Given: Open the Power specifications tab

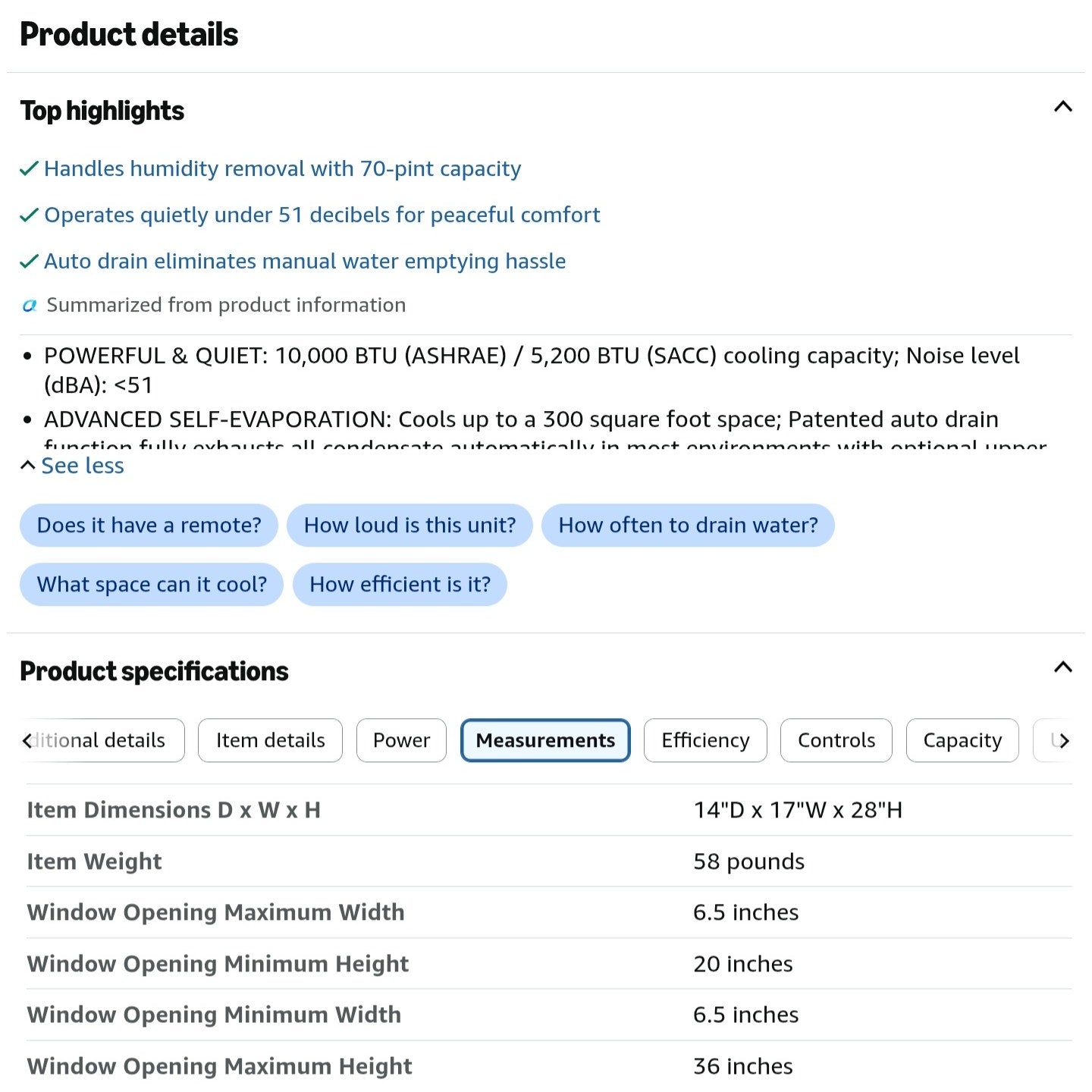Looking at the screenshot, I should (x=401, y=740).
